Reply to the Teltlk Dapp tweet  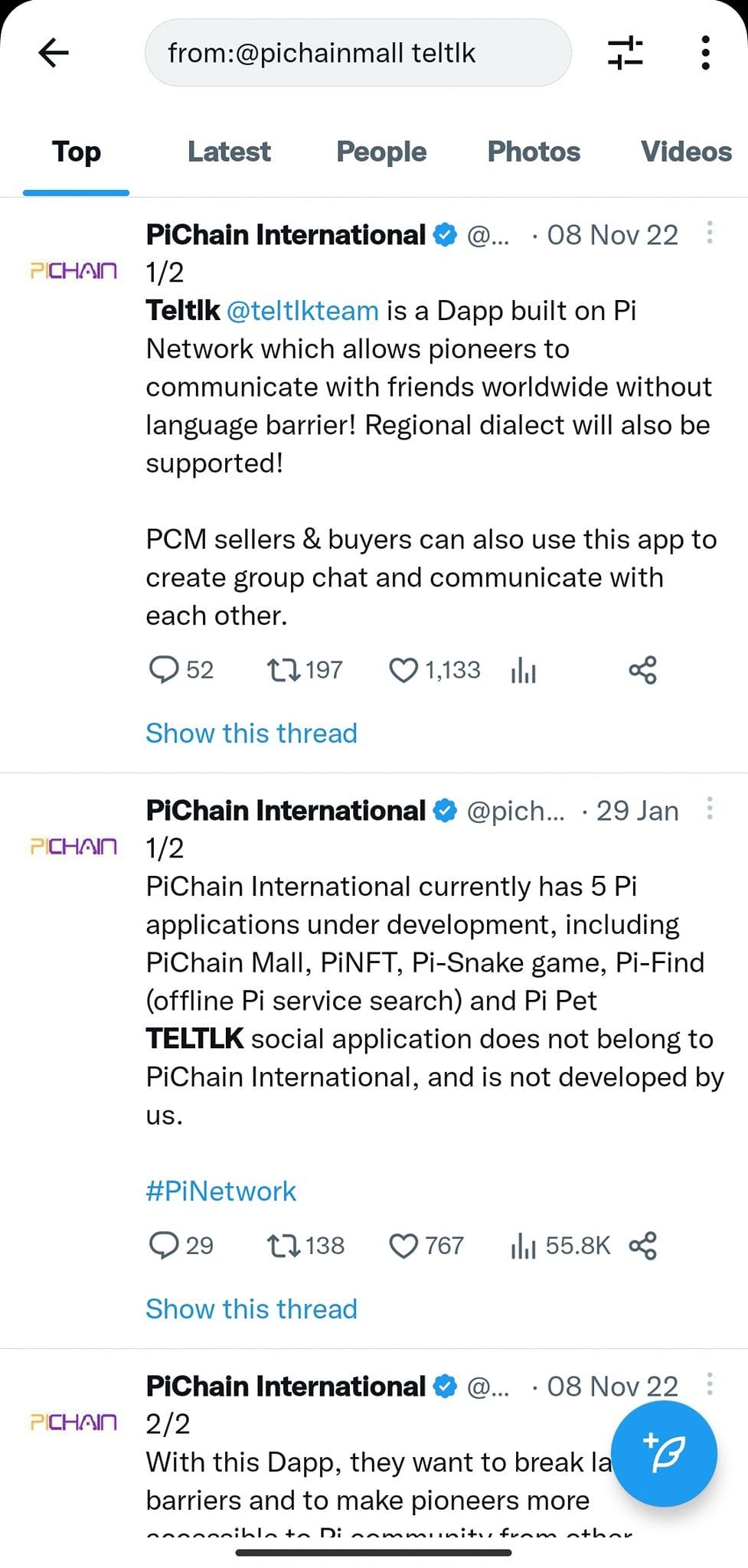click(163, 670)
